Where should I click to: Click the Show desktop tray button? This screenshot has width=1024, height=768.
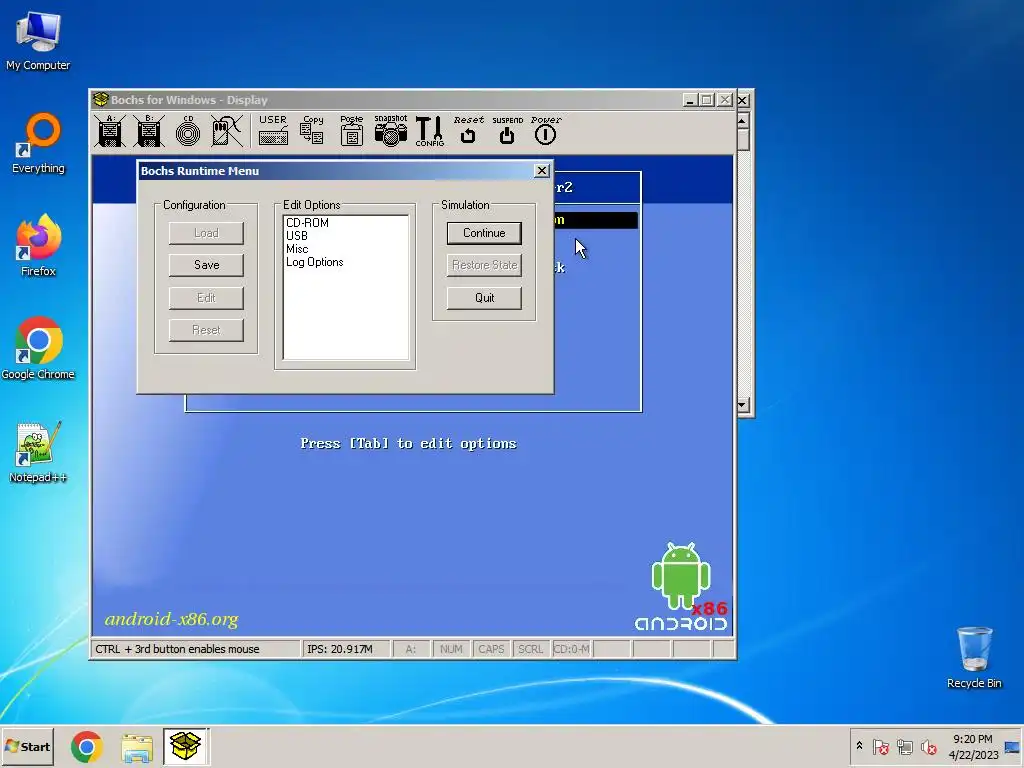pyautogui.click(x=1013, y=746)
